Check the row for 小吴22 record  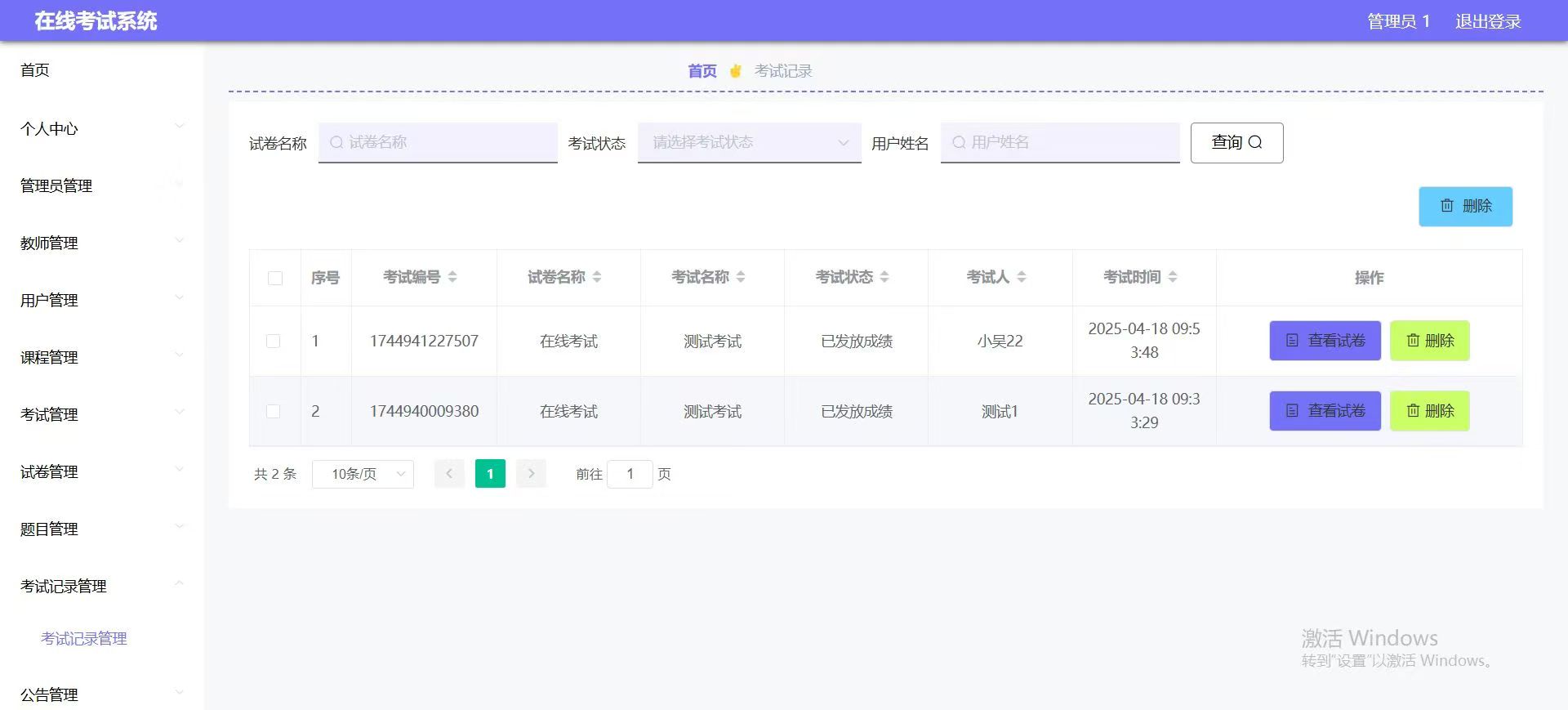pos(274,341)
